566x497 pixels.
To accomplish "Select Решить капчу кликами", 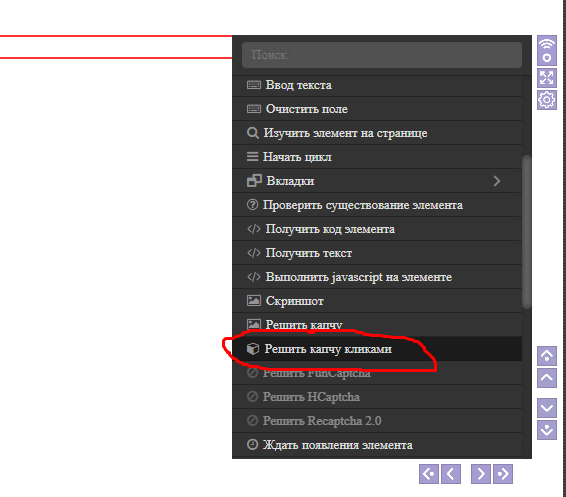I will point(377,349).
